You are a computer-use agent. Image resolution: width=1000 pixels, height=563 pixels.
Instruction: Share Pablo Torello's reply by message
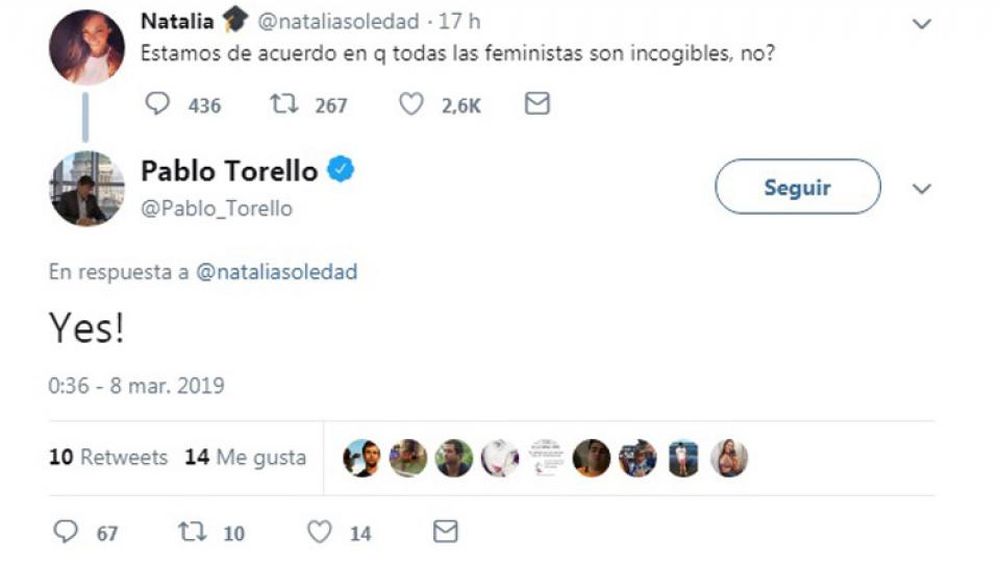pos(445,532)
